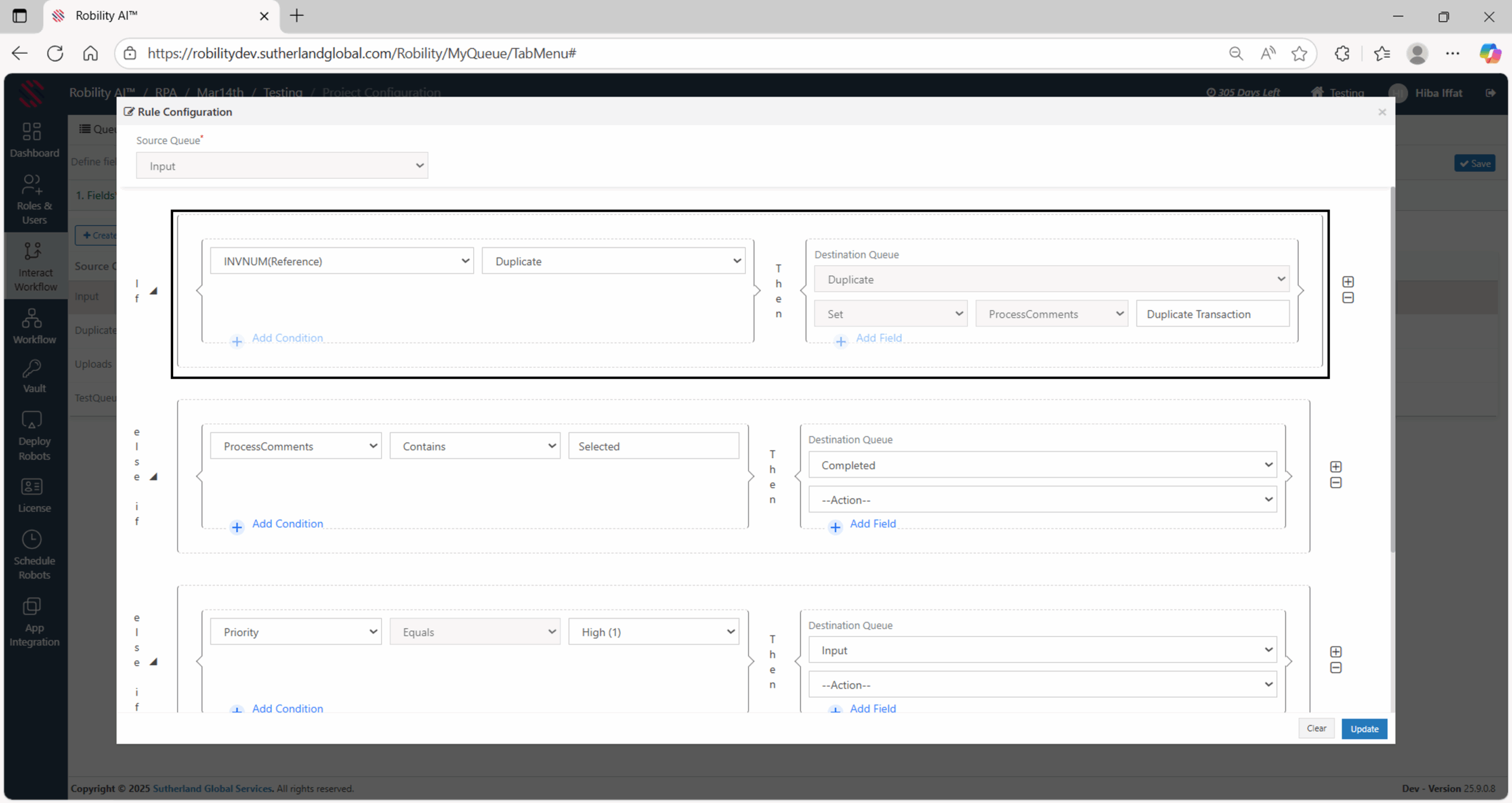Add browser page to favorites star

1299,54
